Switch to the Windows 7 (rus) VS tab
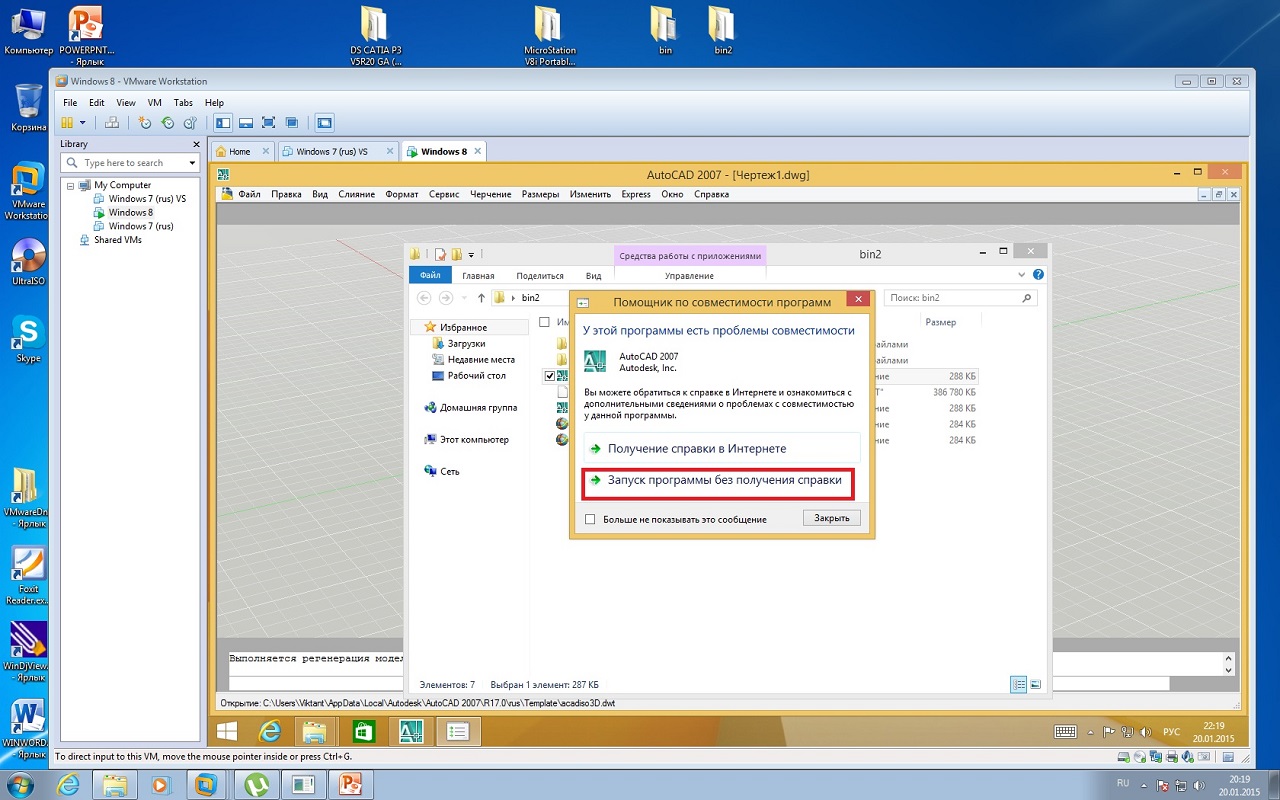This screenshot has height=800, width=1280. click(331, 152)
